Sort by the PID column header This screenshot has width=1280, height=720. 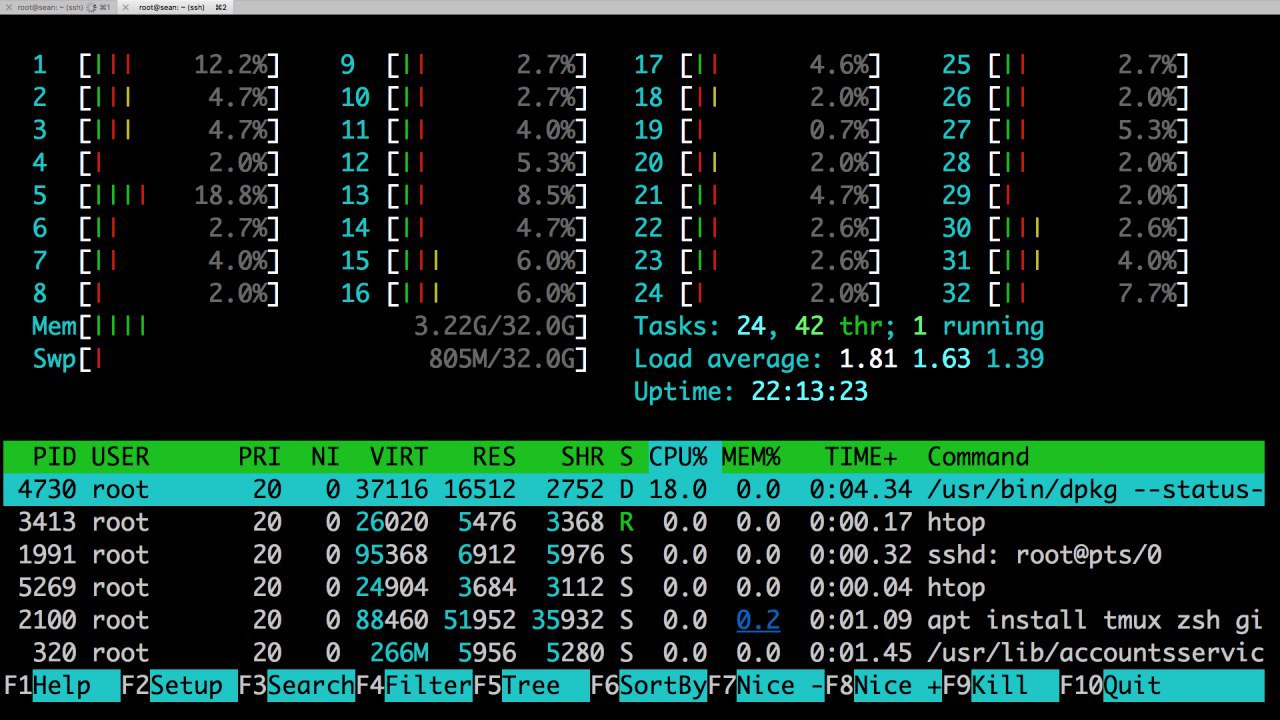[55, 457]
